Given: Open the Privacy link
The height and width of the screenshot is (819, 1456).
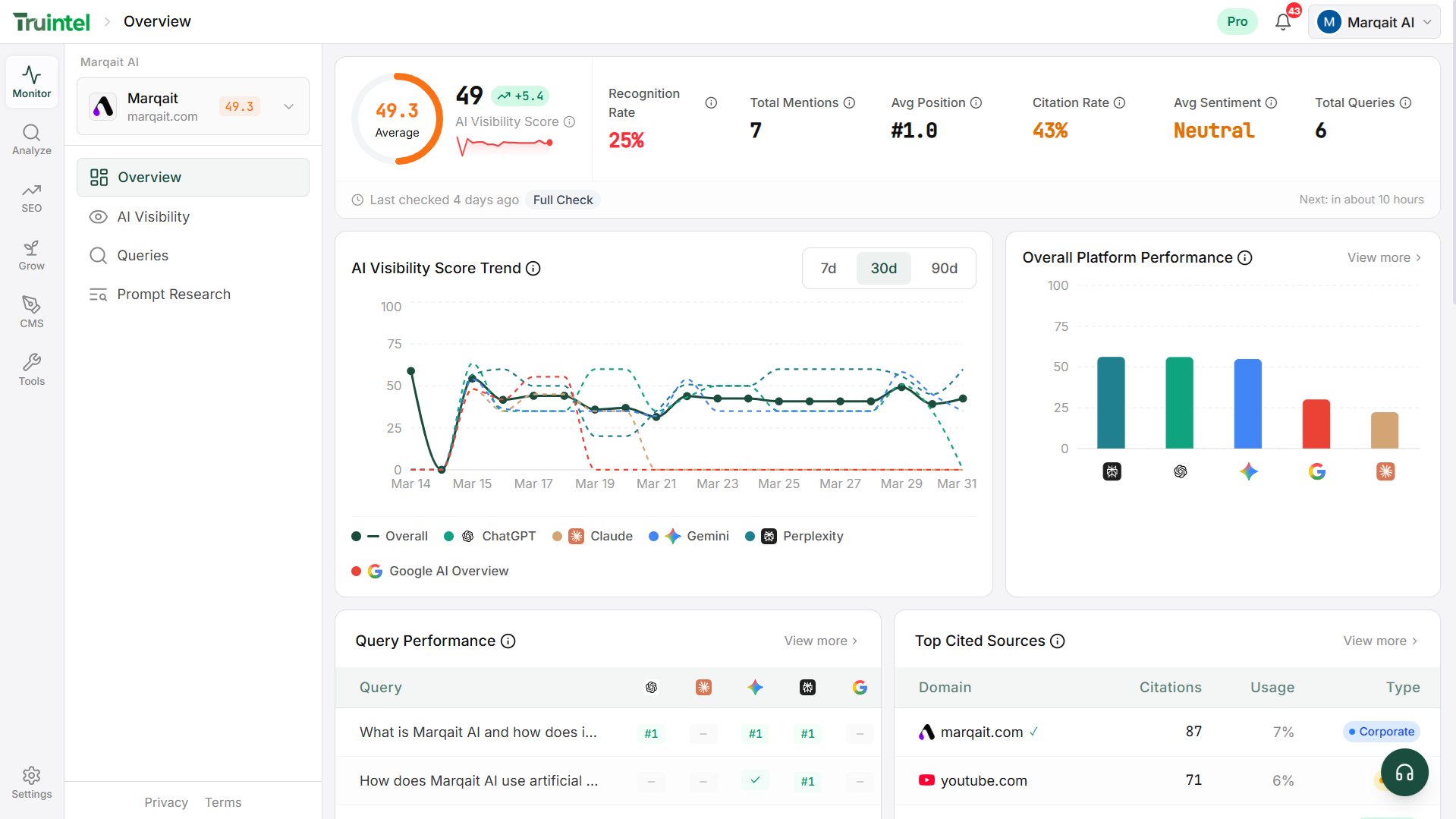Looking at the screenshot, I should (x=166, y=803).
